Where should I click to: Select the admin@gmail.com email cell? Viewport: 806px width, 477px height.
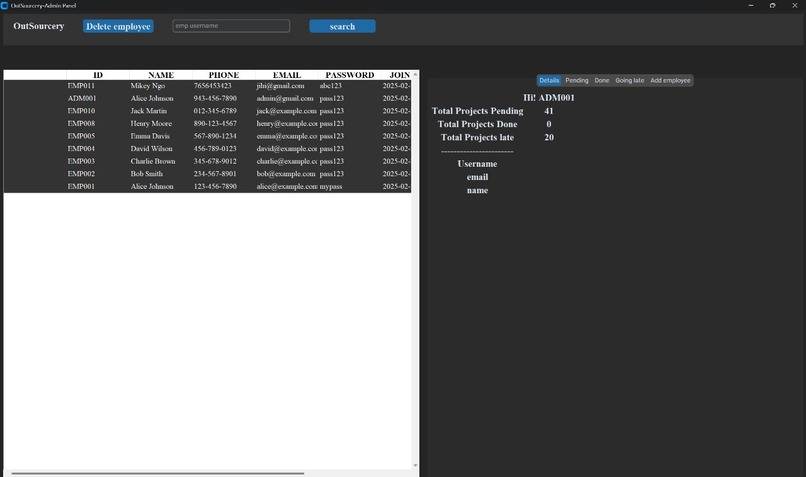tap(285, 98)
